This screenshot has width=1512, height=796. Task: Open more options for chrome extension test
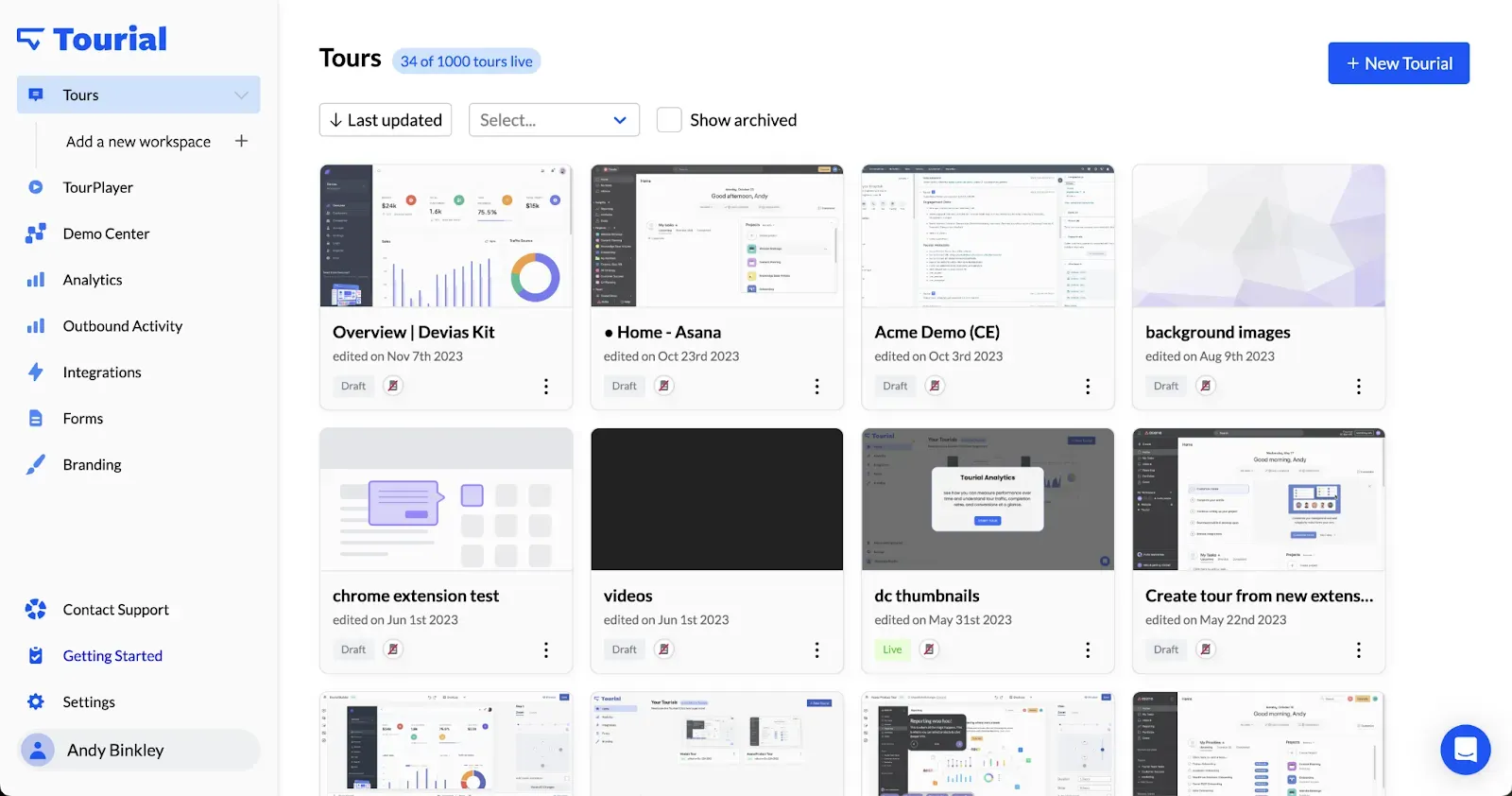546,650
